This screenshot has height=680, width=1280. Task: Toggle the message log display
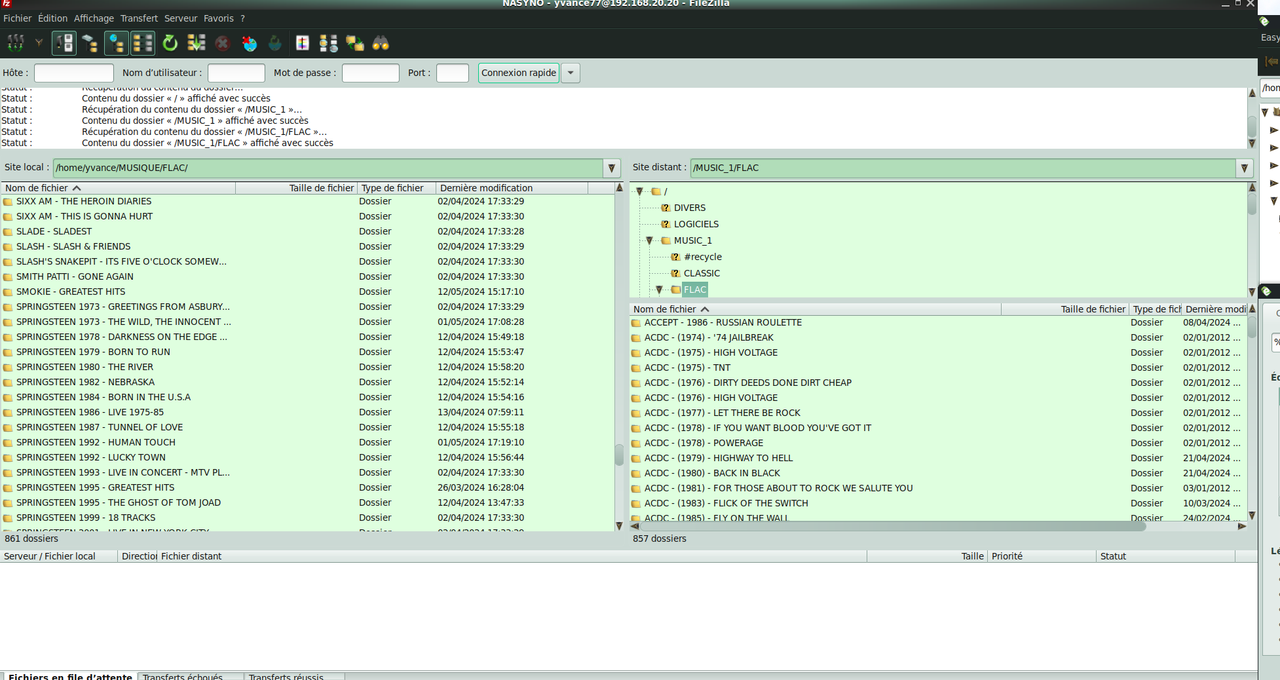[x=64, y=43]
